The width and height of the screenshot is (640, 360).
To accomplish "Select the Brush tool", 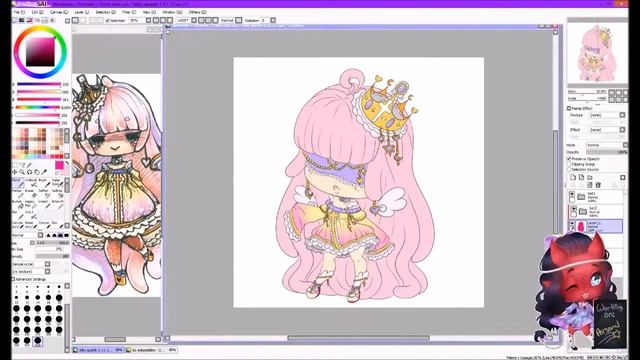I will (45, 183).
